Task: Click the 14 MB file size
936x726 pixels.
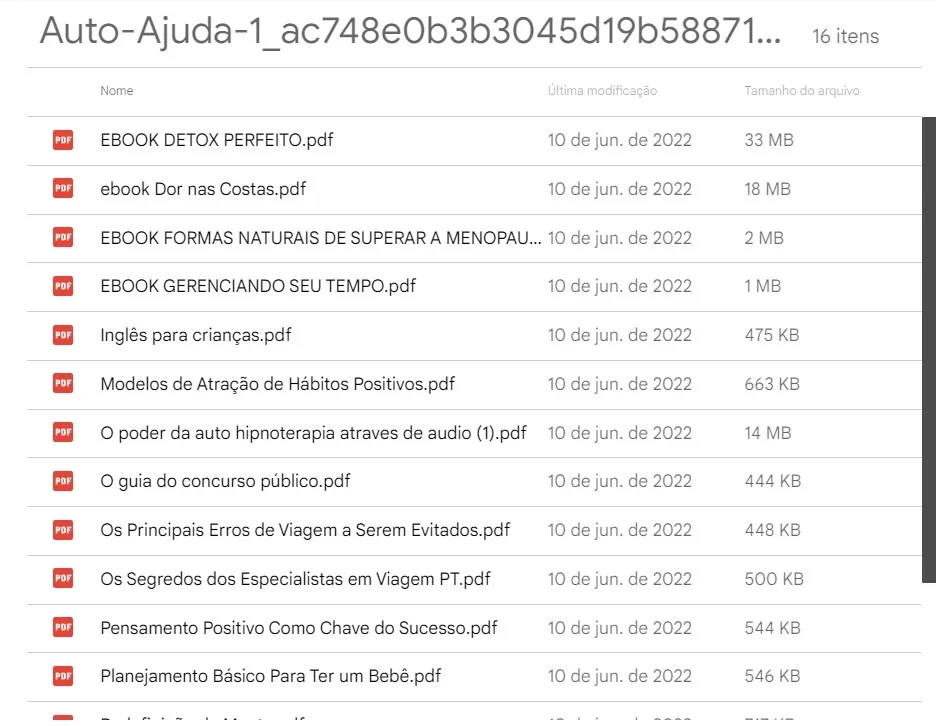Action: 768,433
